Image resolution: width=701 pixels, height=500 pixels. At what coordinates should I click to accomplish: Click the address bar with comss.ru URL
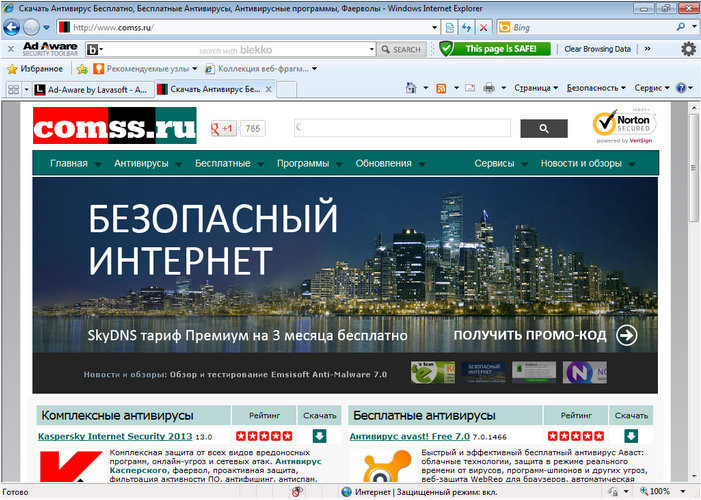pos(248,28)
